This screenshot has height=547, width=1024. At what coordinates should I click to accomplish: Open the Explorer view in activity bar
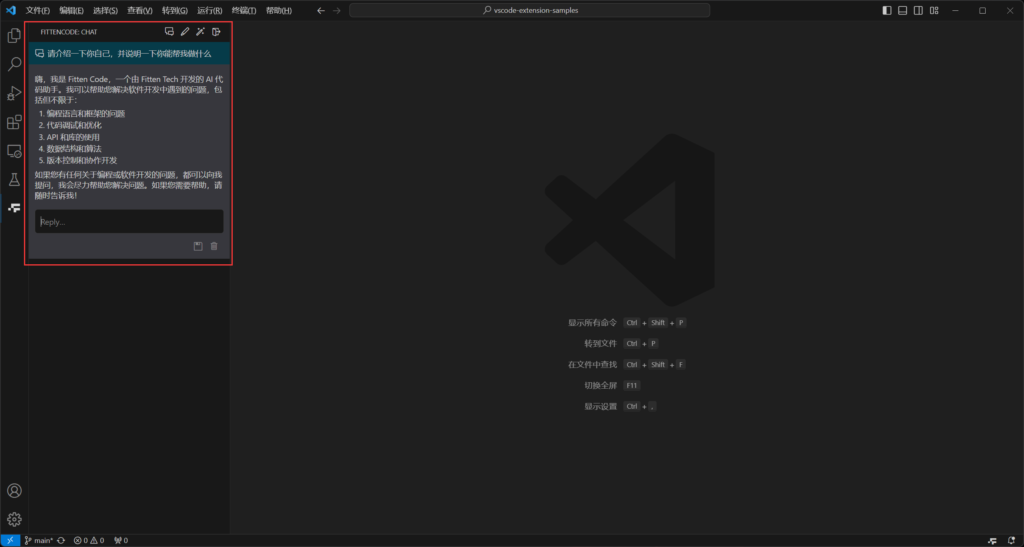[x=14, y=36]
